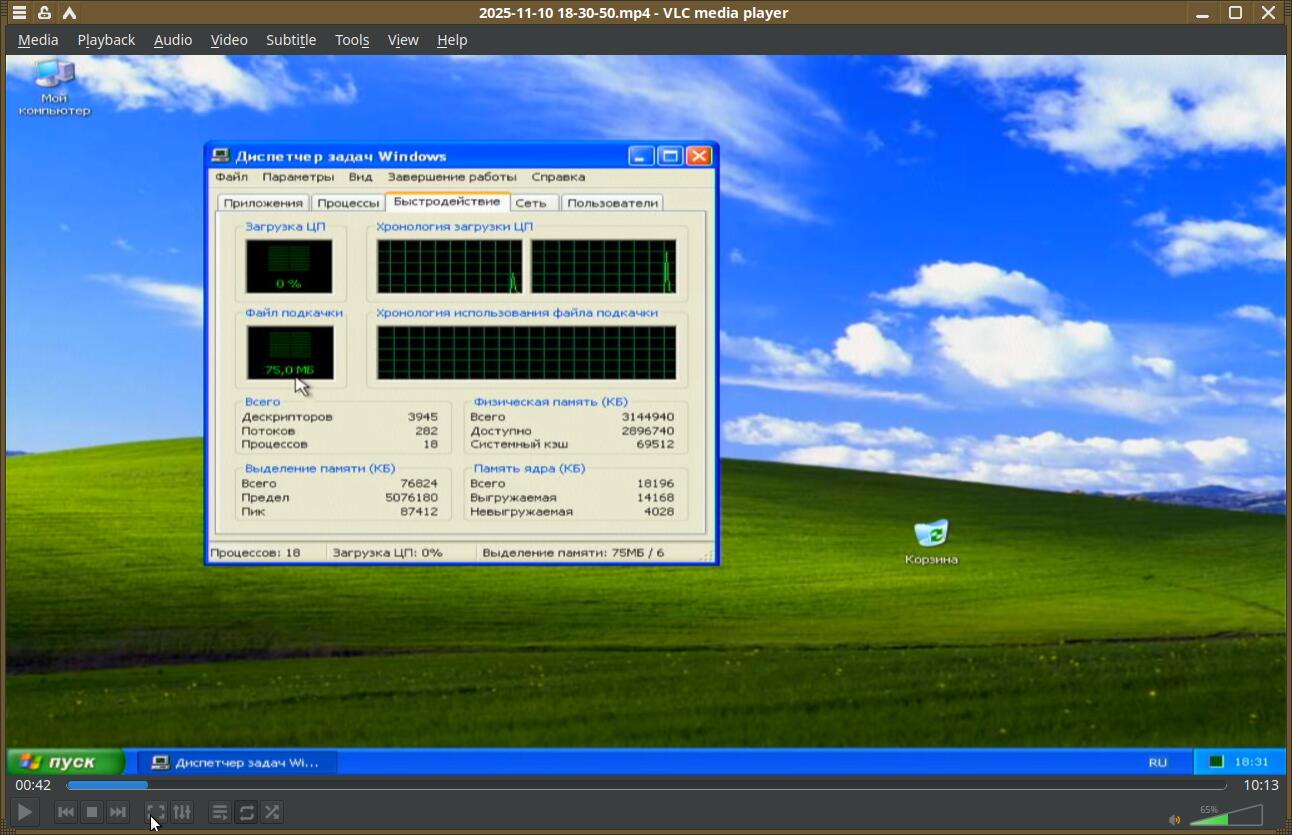Screen dimensions: 1292x835
Task: Click the playback seek bar
Action: 646,786
